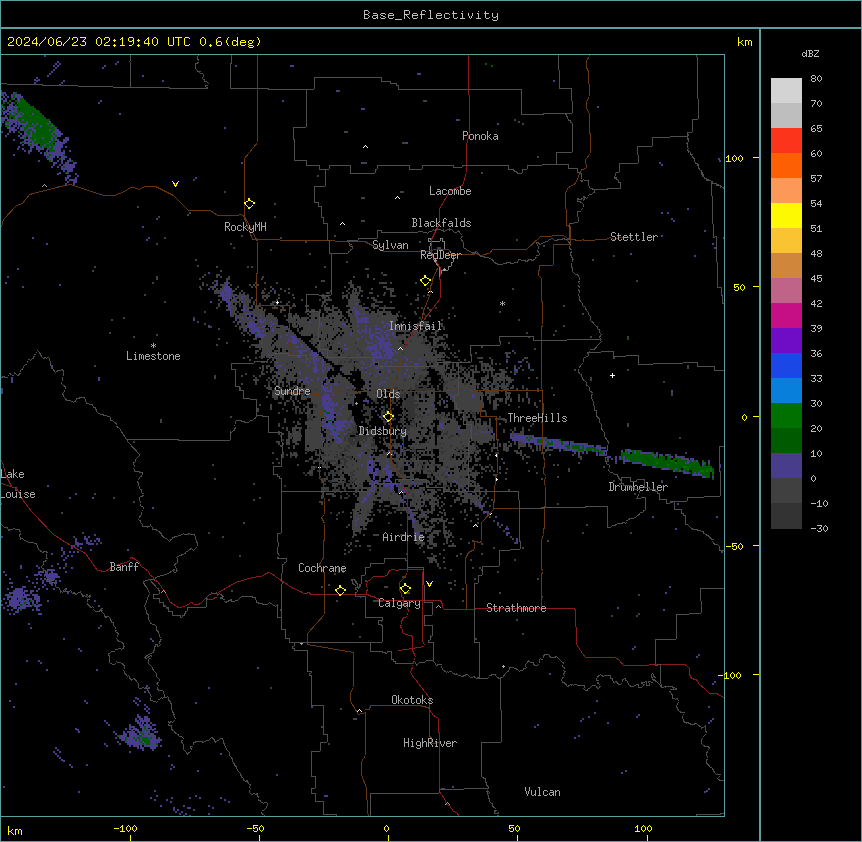Select the Calgary city label

pyautogui.click(x=399, y=603)
